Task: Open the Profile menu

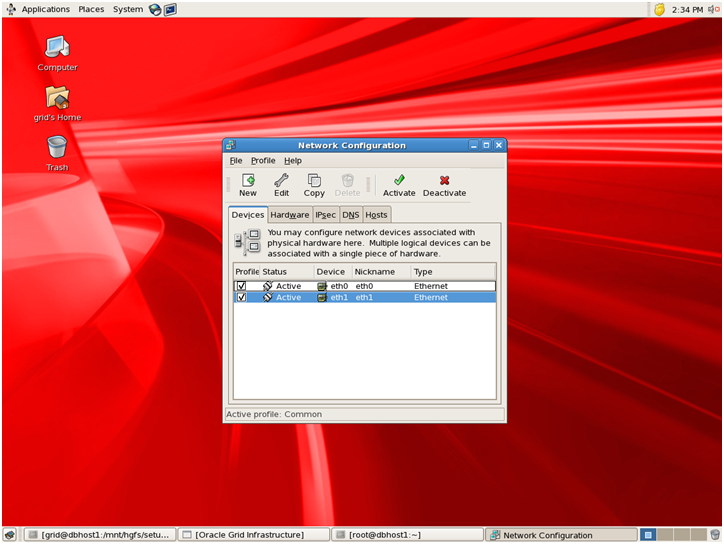Action: point(263,161)
